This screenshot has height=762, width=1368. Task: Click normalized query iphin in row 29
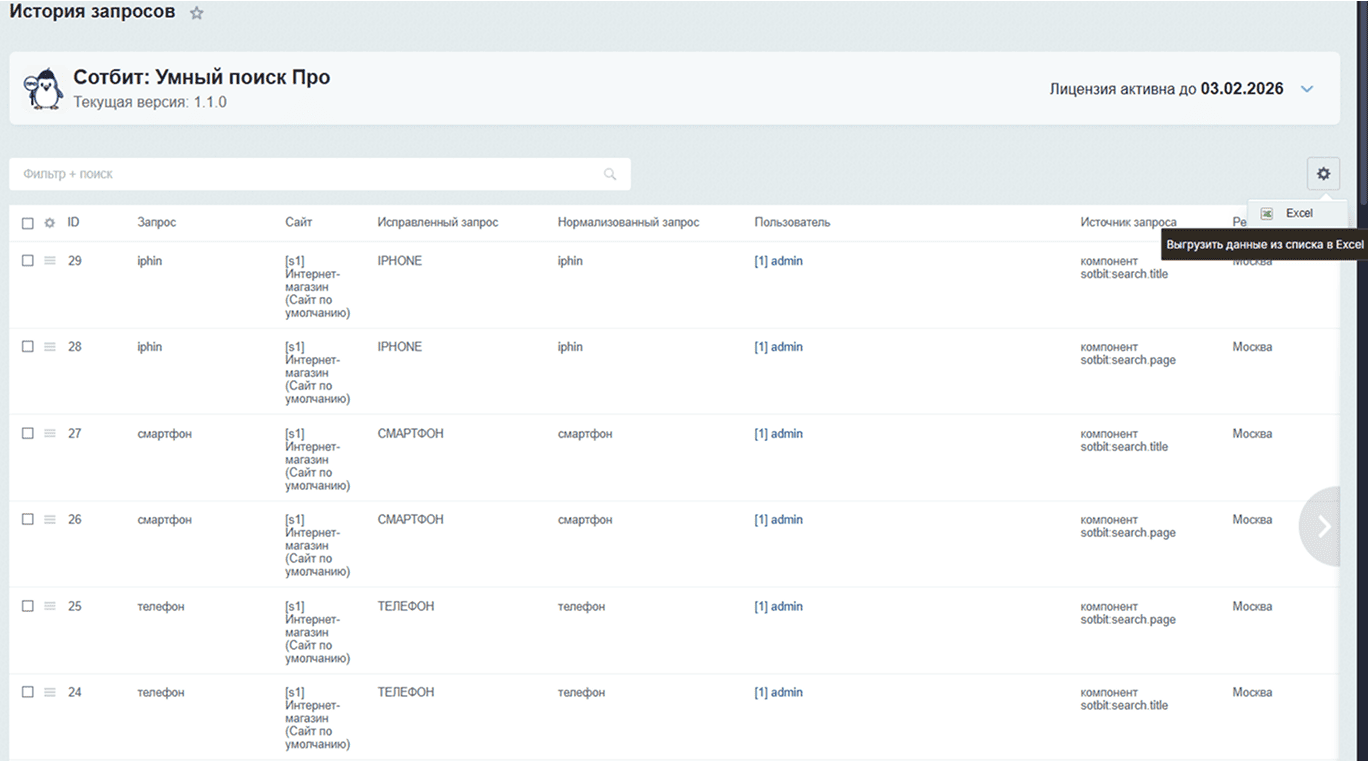pyautogui.click(x=570, y=261)
